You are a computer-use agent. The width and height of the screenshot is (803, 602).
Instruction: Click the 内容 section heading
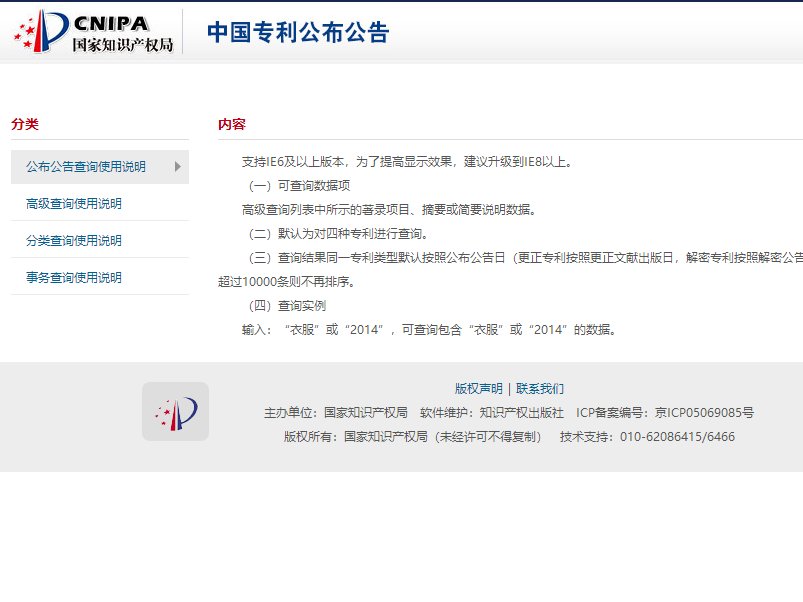(x=232, y=124)
